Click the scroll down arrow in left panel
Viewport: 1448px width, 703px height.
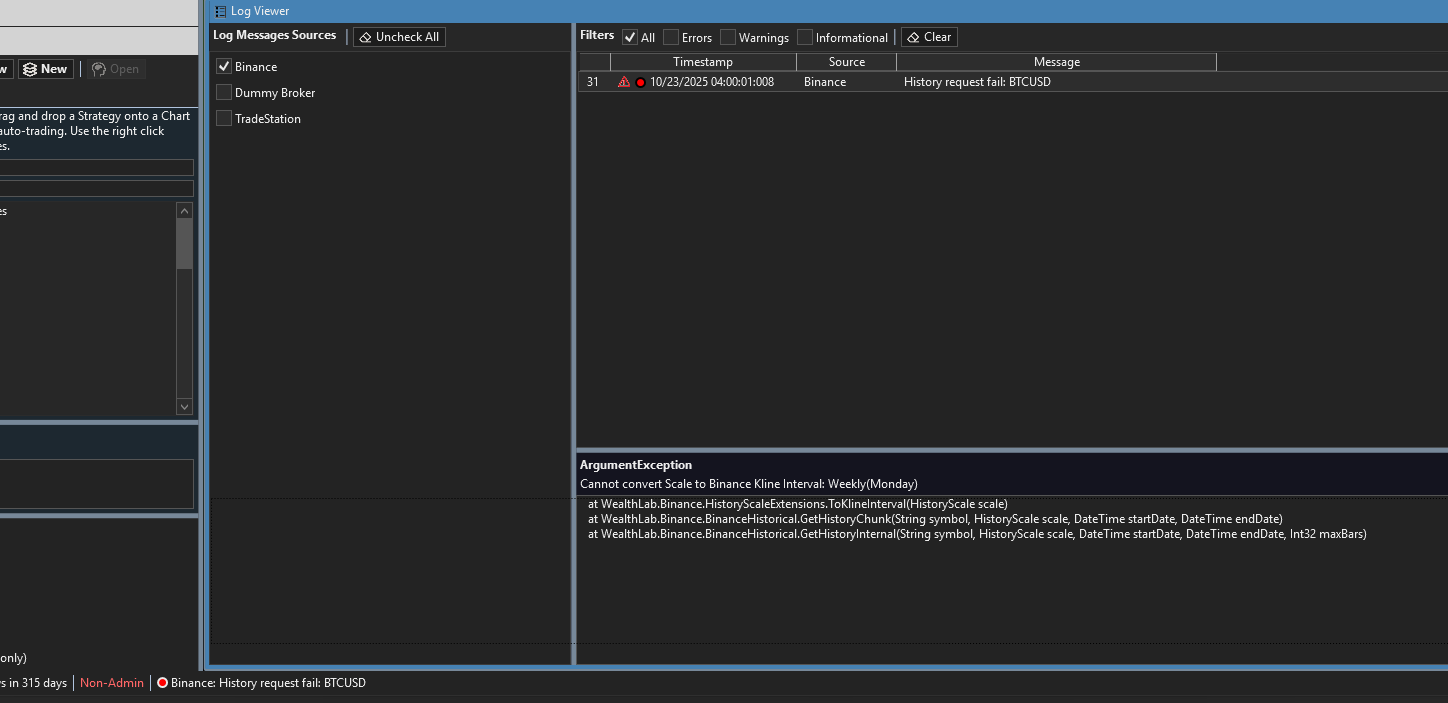(x=184, y=407)
